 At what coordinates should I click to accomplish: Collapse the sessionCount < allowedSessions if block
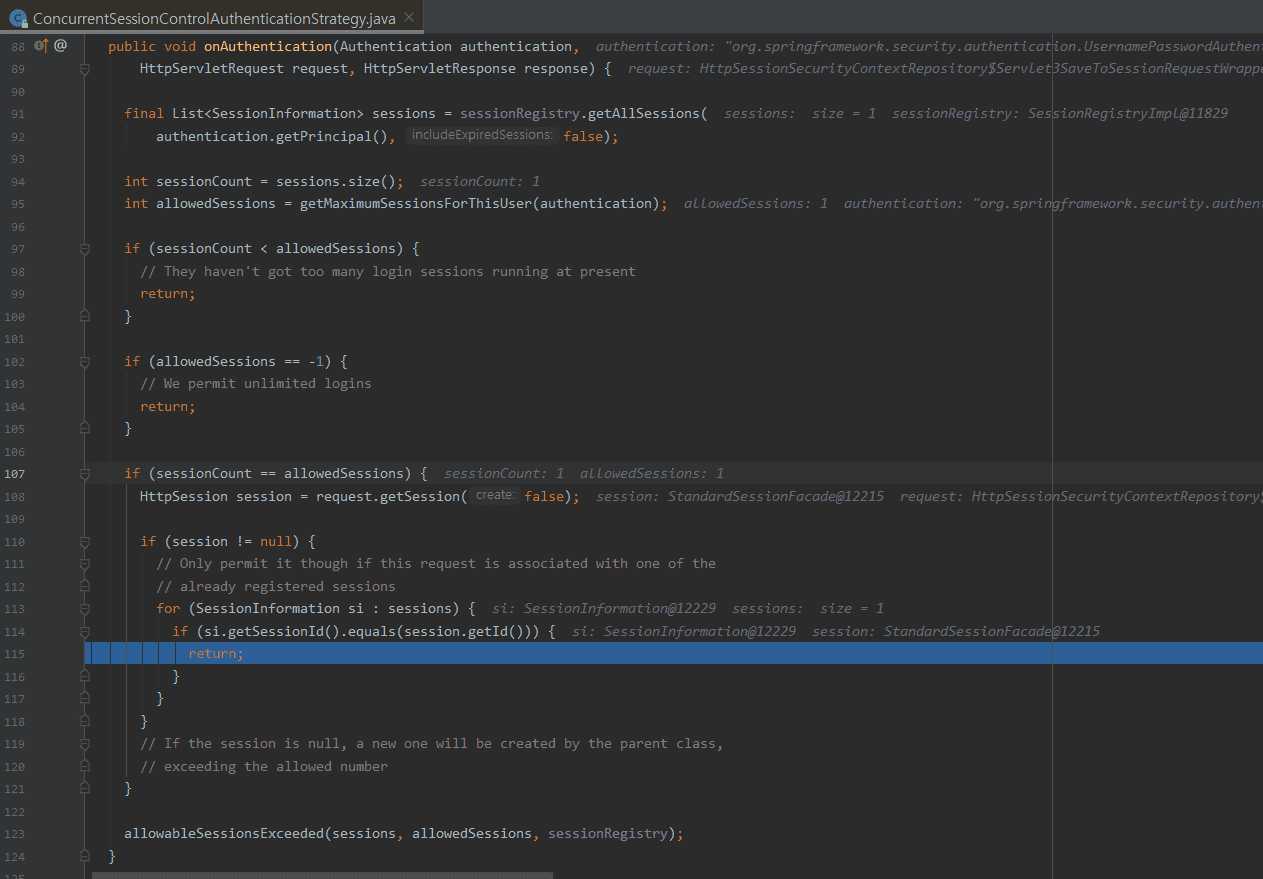pos(85,249)
